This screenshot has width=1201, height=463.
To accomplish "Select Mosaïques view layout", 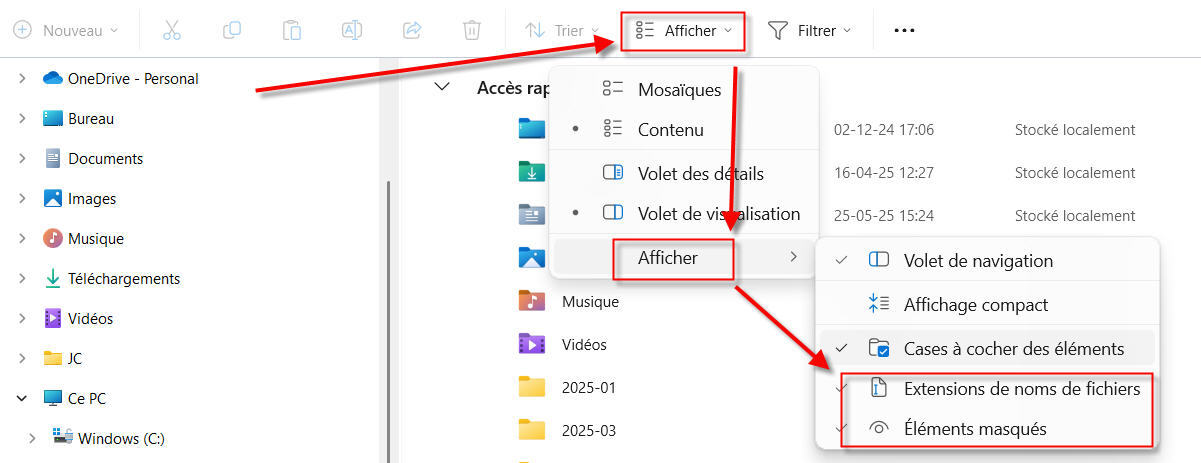I will (x=679, y=90).
